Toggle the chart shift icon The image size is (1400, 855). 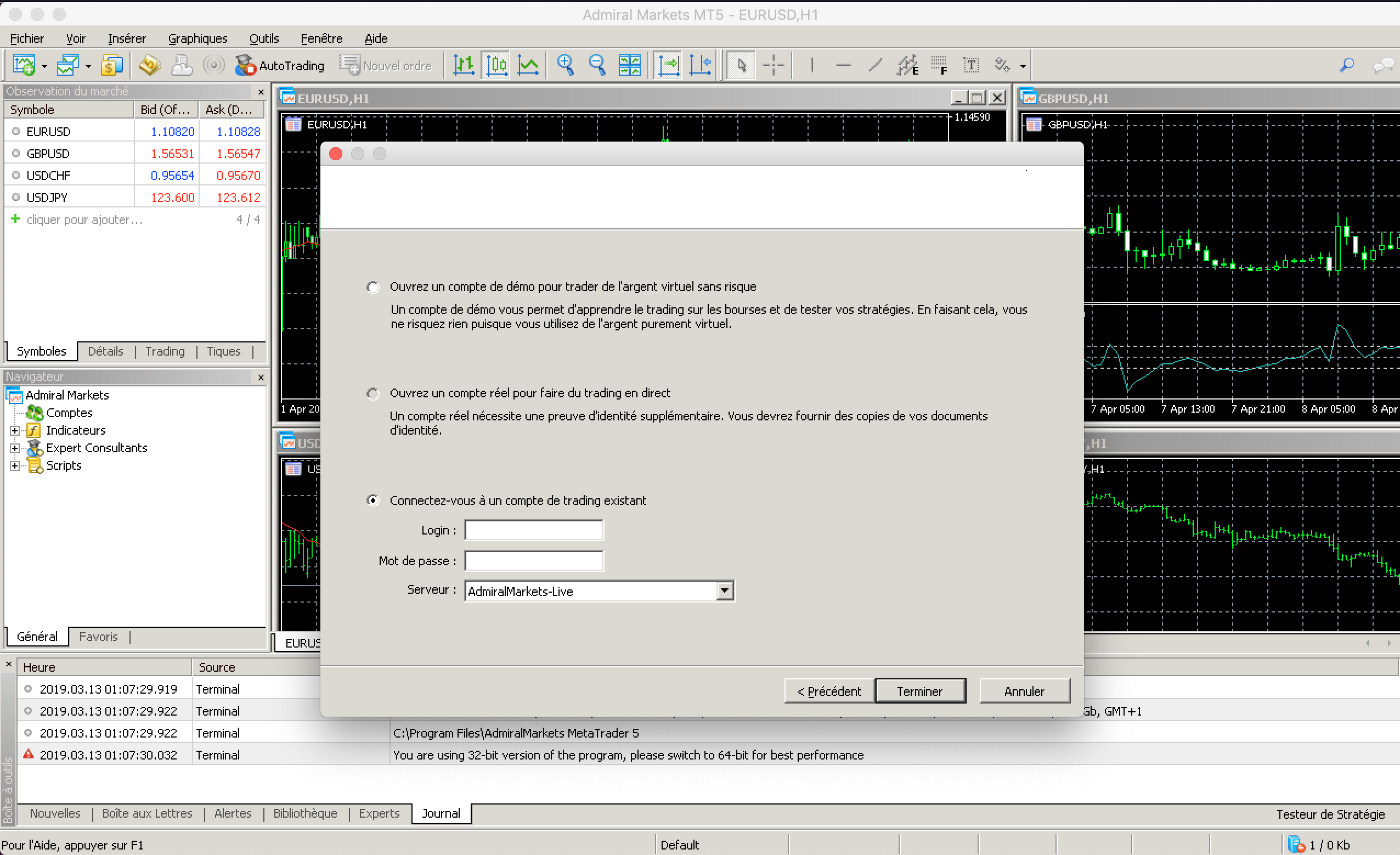700,65
